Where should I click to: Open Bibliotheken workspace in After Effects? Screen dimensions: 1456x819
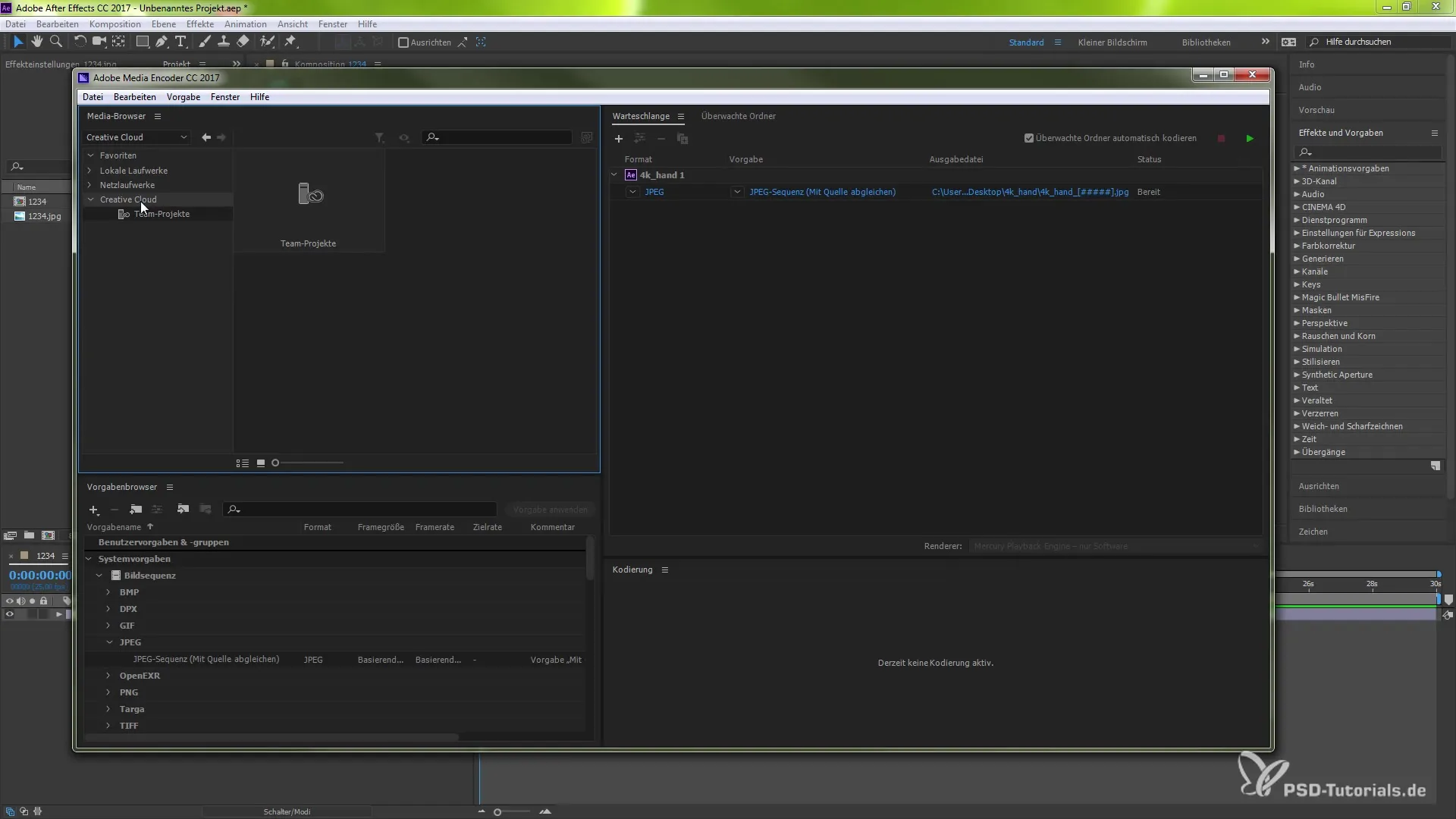(1206, 42)
